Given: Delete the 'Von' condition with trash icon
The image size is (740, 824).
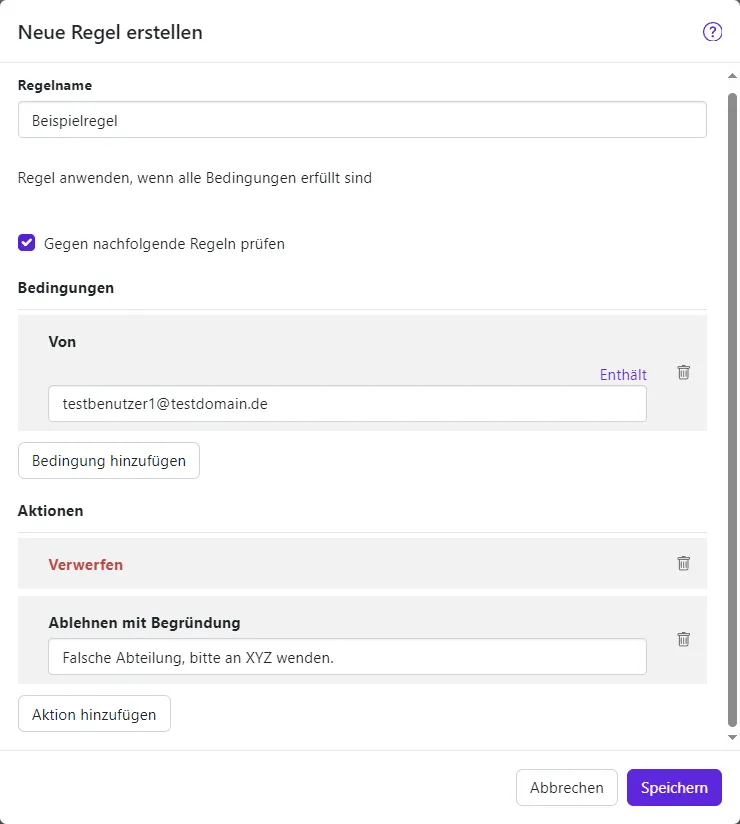Looking at the screenshot, I should click(x=684, y=372).
